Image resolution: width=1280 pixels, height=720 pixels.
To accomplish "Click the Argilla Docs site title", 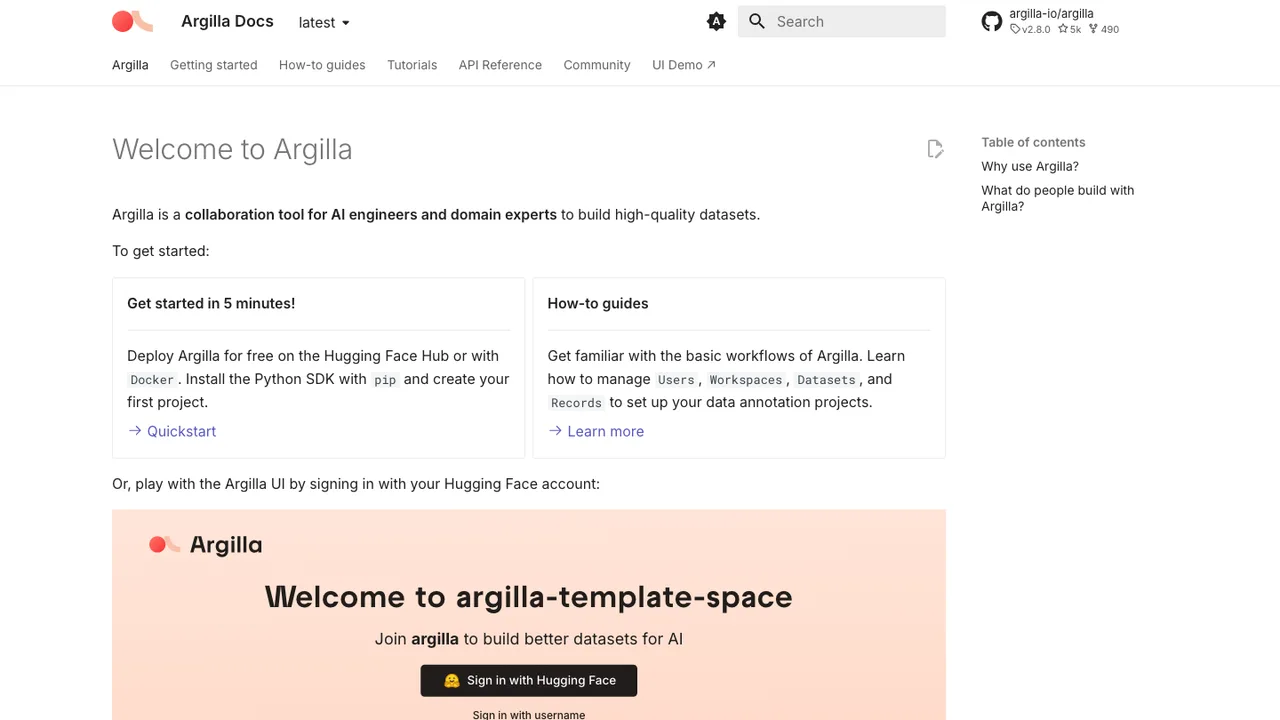I will click(227, 21).
